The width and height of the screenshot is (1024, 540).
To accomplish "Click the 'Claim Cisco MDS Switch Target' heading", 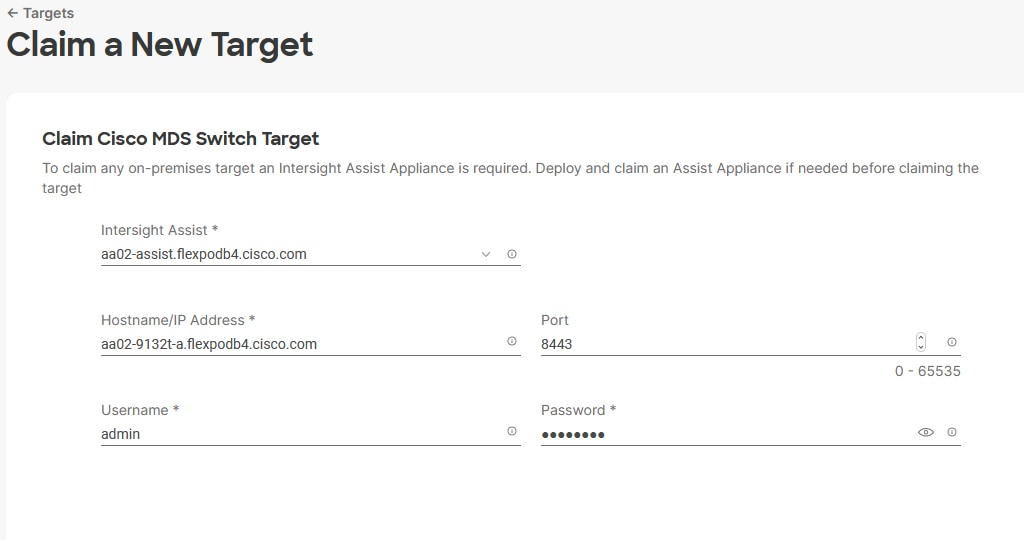I will [181, 139].
